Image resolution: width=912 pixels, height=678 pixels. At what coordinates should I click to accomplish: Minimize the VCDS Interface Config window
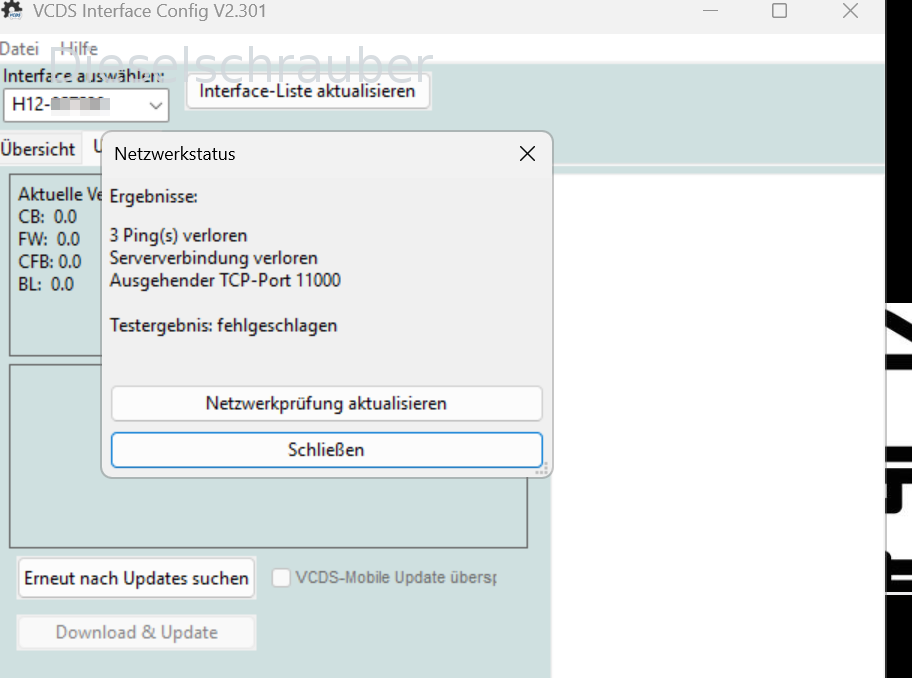coord(710,10)
